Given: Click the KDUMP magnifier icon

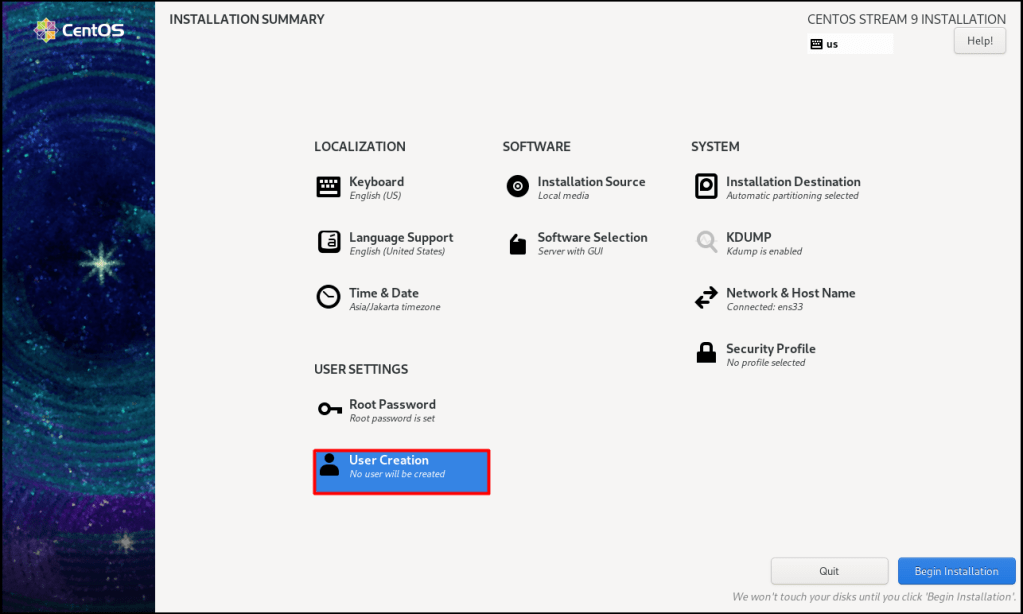Looking at the screenshot, I should click(x=706, y=242).
